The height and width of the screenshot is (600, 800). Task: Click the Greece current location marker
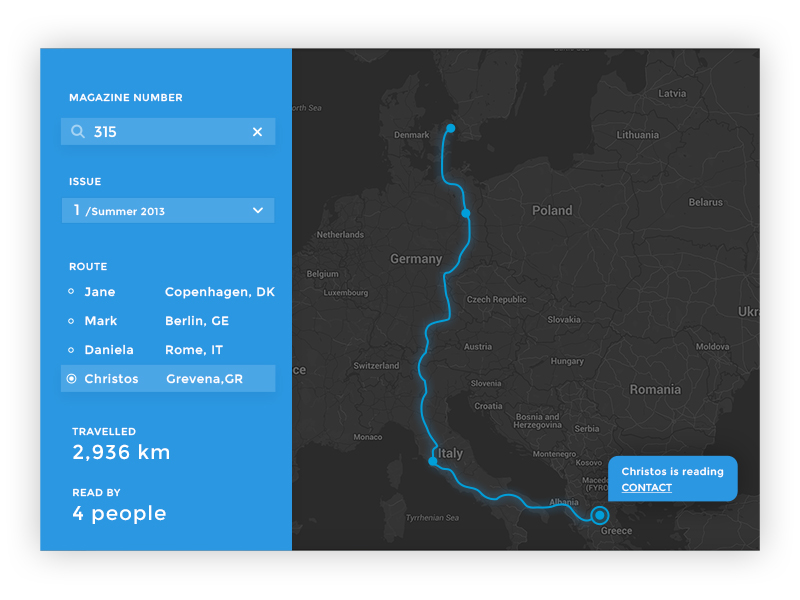(x=600, y=516)
